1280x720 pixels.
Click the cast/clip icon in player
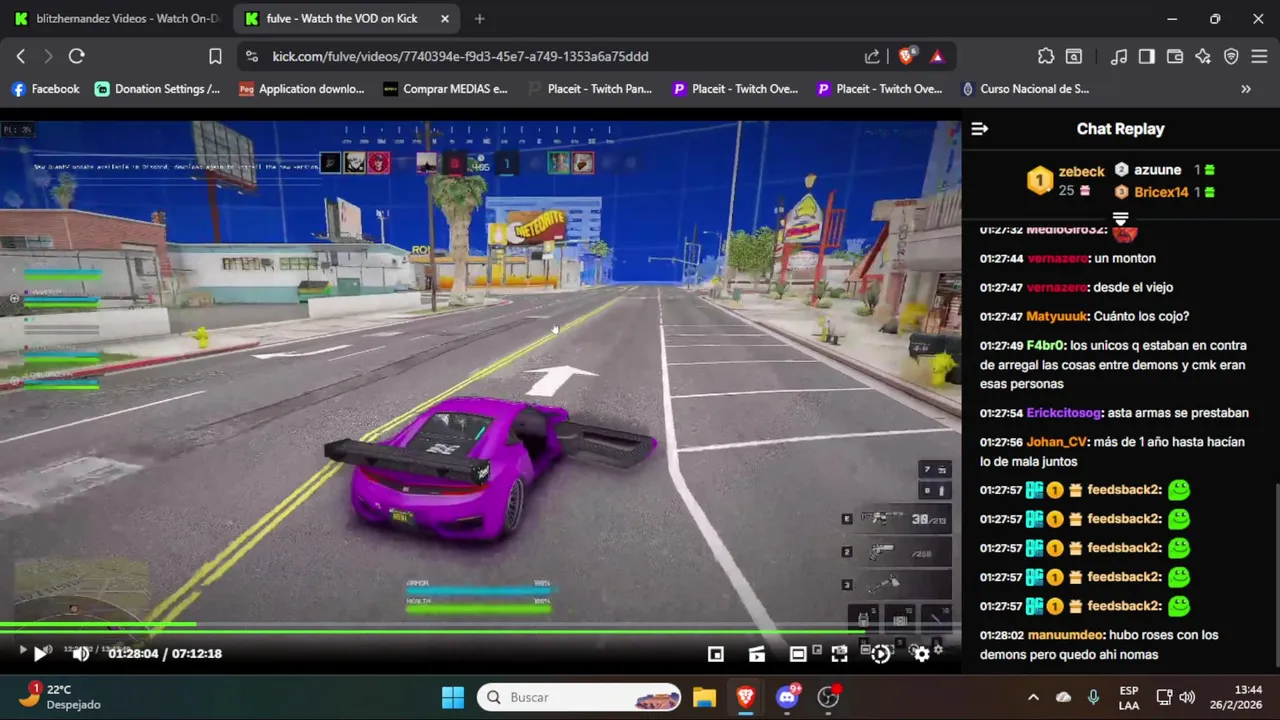pos(756,653)
